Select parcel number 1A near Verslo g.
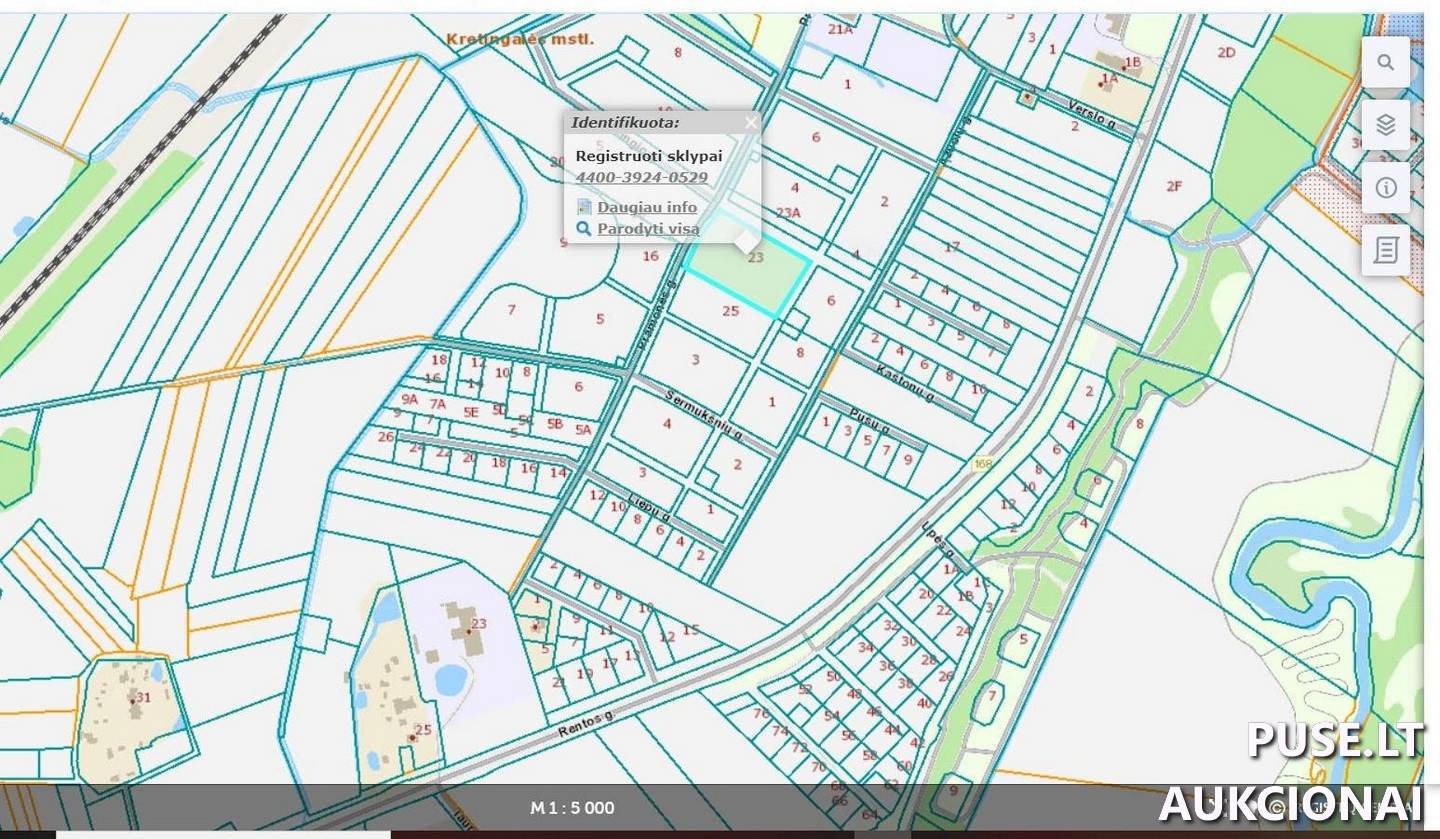The image size is (1440, 839). pyautogui.click(x=1109, y=78)
